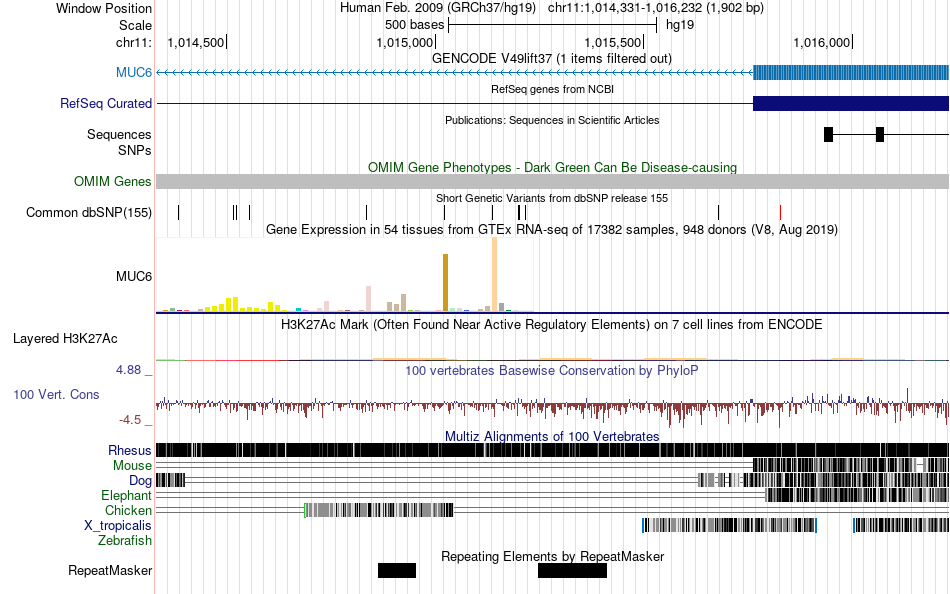The height and width of the screenshot is (594, 950).
Task: Open Publications: Sequences in Scientific Articles title
Action: (x=552, y=120)
